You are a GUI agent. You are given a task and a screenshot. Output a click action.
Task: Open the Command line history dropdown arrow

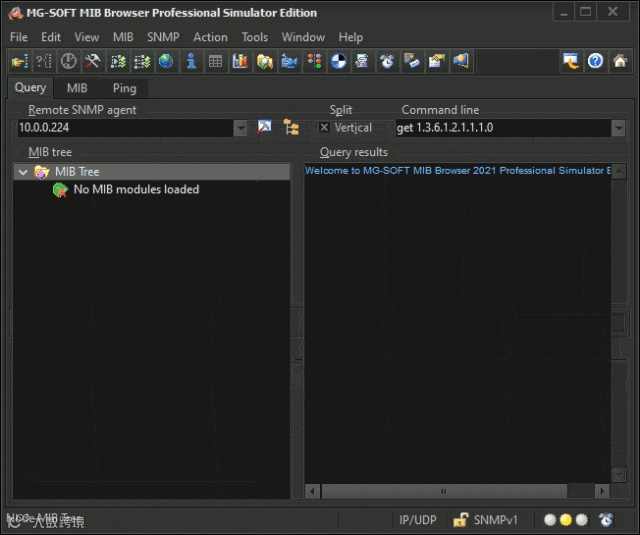coord(618,128)
